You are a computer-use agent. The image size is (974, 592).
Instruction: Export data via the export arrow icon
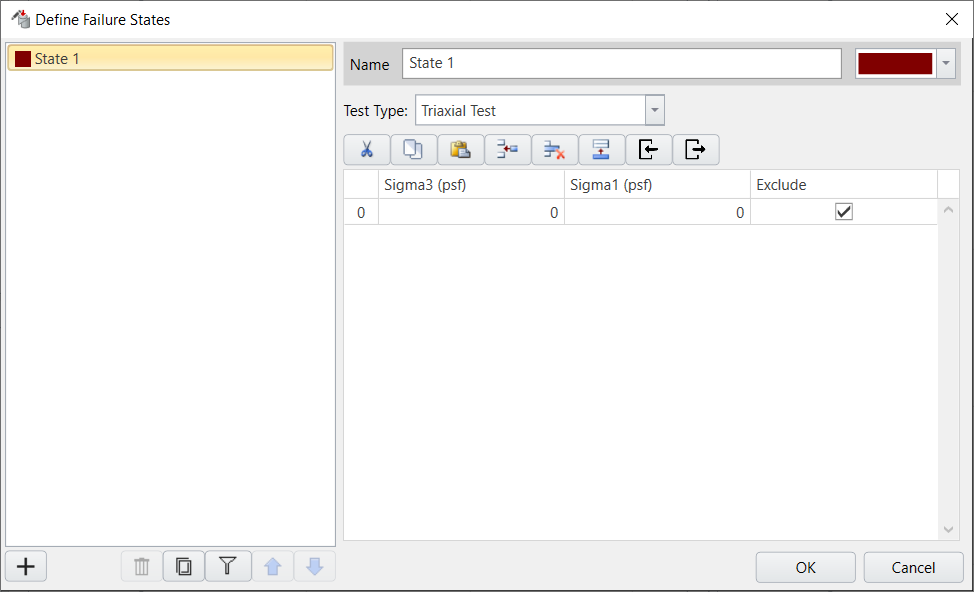(696, 149)
